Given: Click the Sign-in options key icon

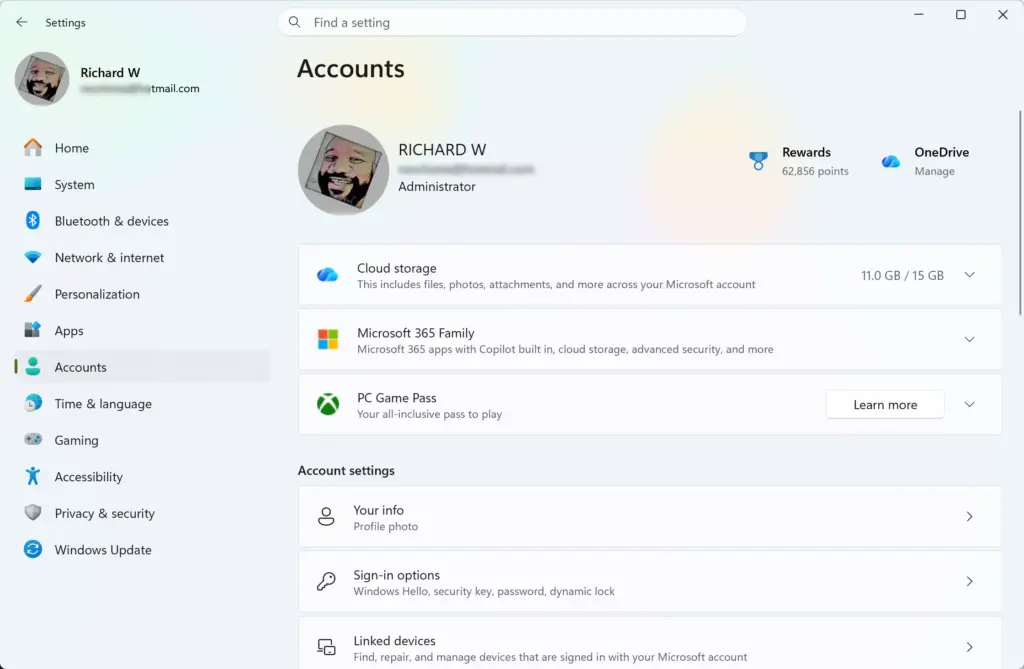Looking at the screenshot, I should coord(326,581).
